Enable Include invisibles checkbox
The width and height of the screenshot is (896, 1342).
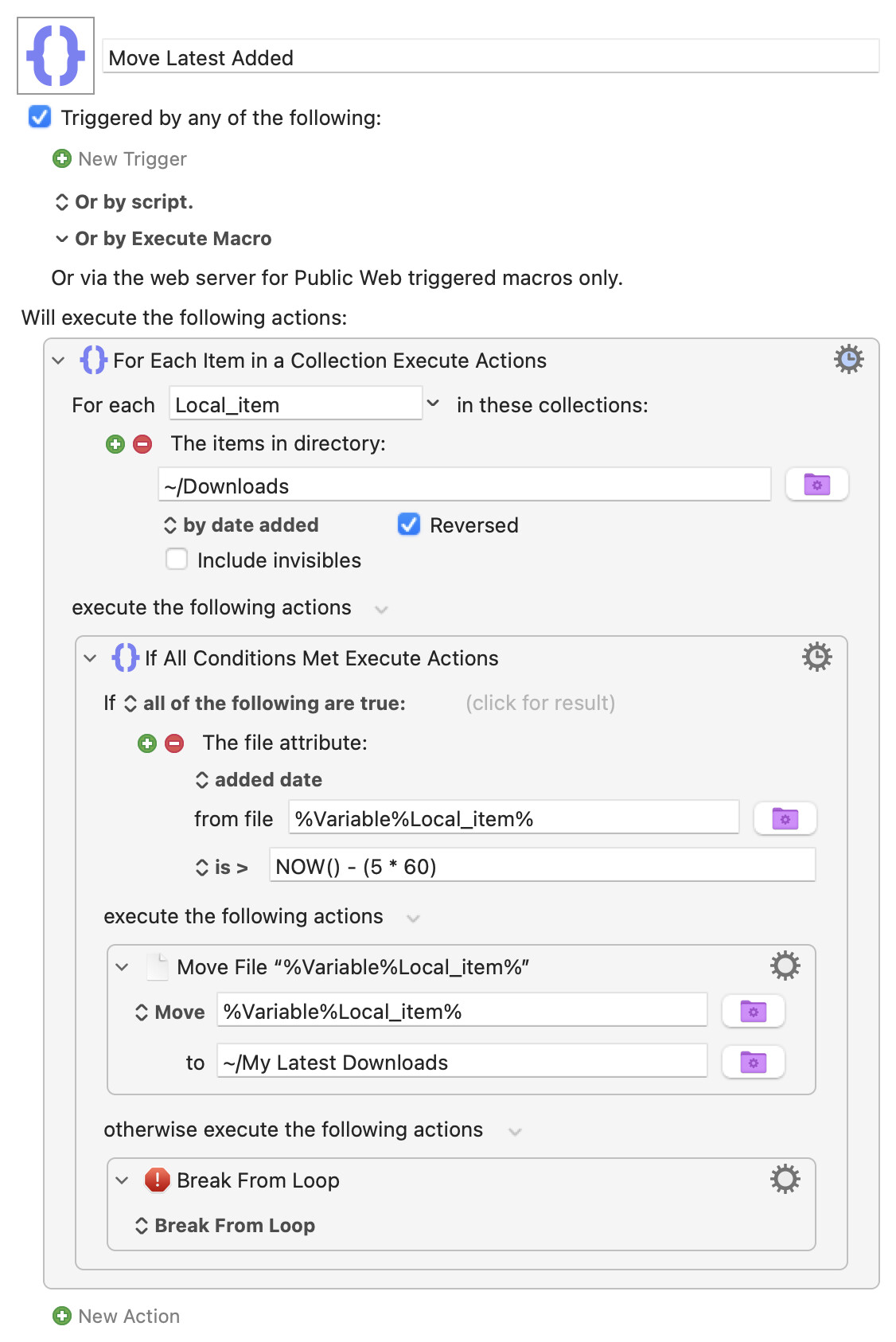pos(177,560)
